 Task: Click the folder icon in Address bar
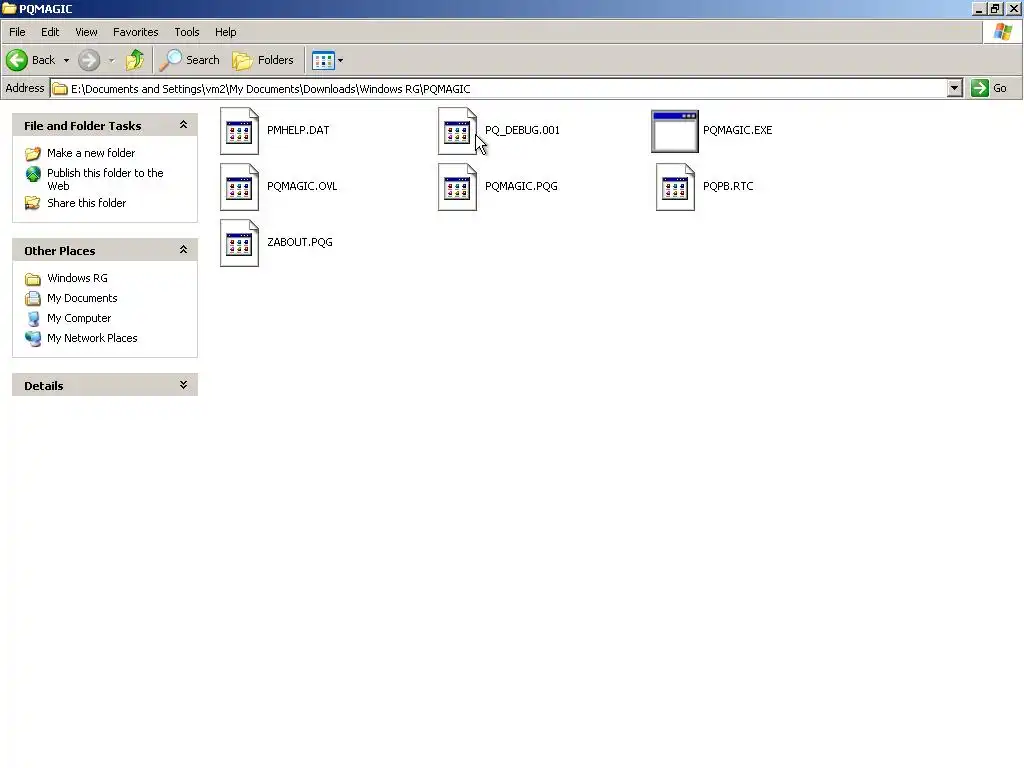pos(60,89)
